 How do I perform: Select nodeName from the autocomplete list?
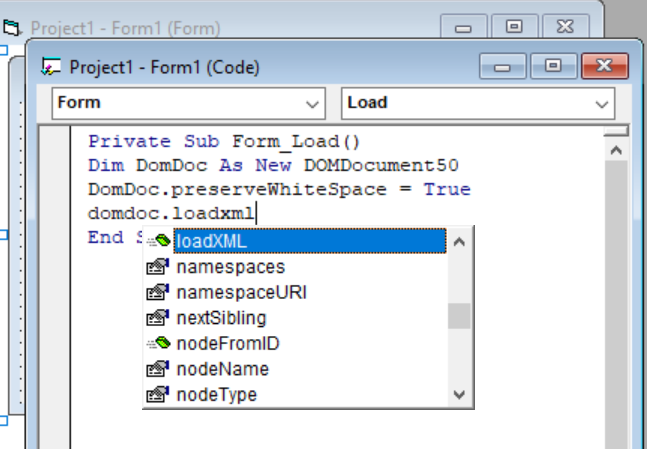222,370
